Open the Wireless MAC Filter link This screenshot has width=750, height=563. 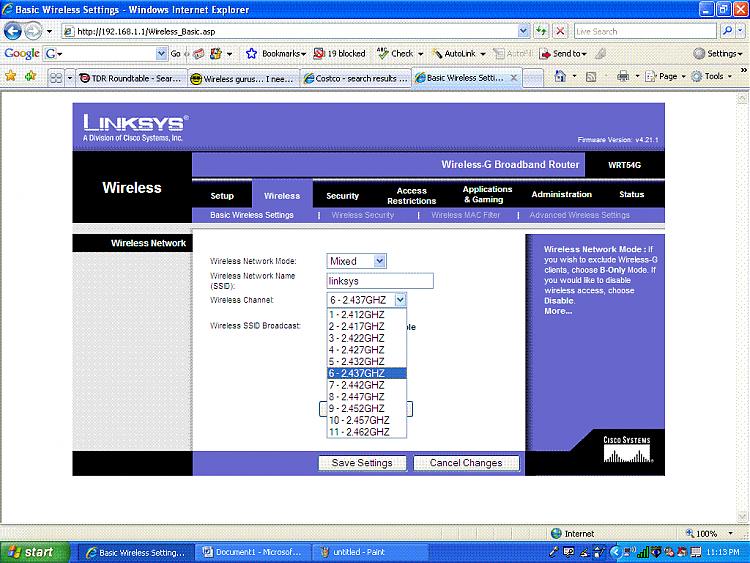[x=465, y=215]
